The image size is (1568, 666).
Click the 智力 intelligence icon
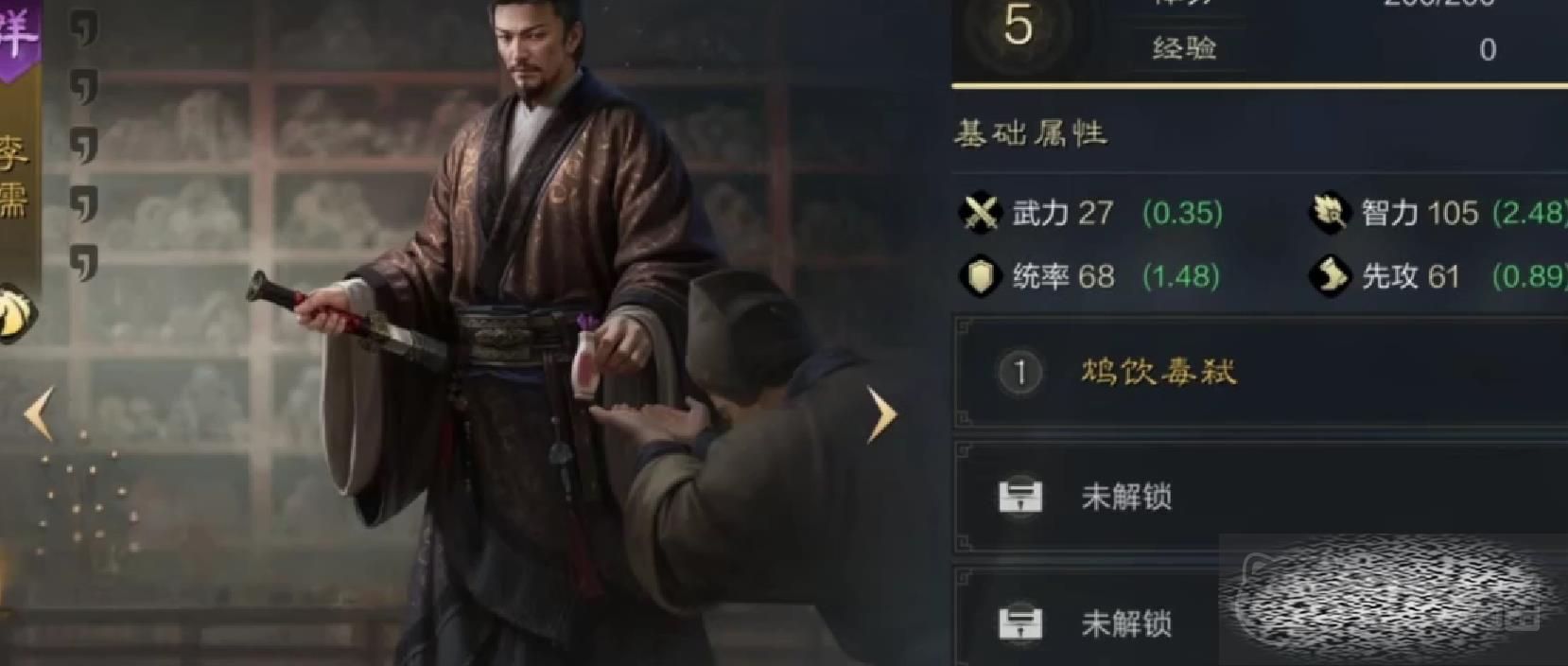pyautogui.click(x=1329, y=212)
